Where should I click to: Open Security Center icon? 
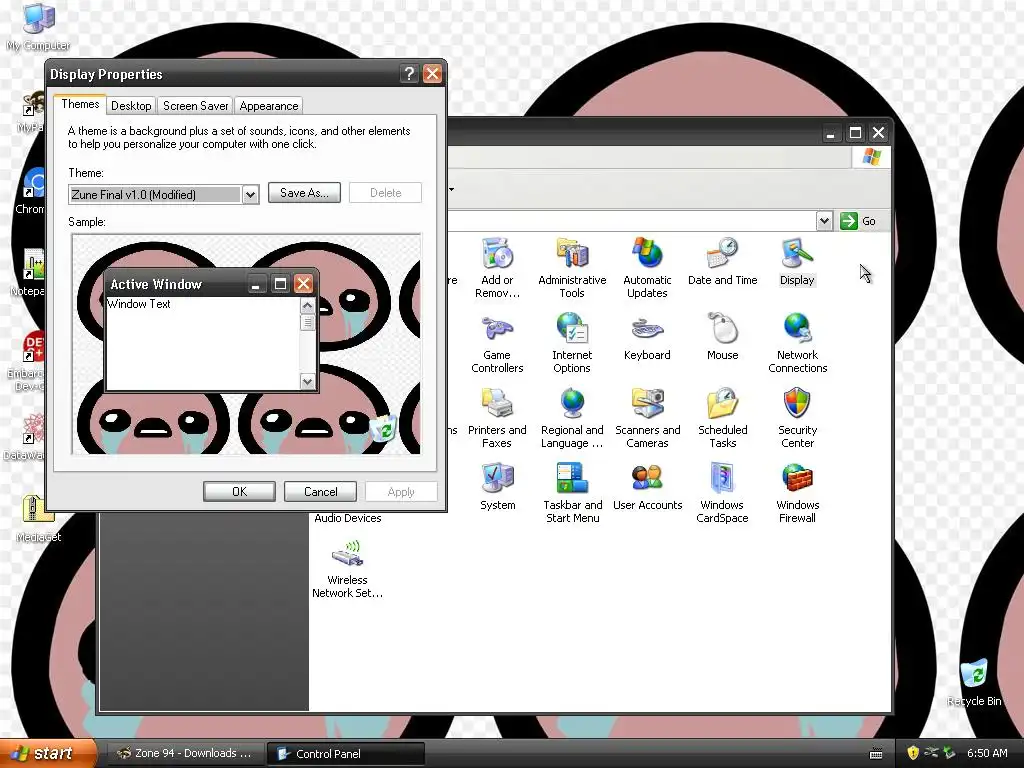point(797,417)
